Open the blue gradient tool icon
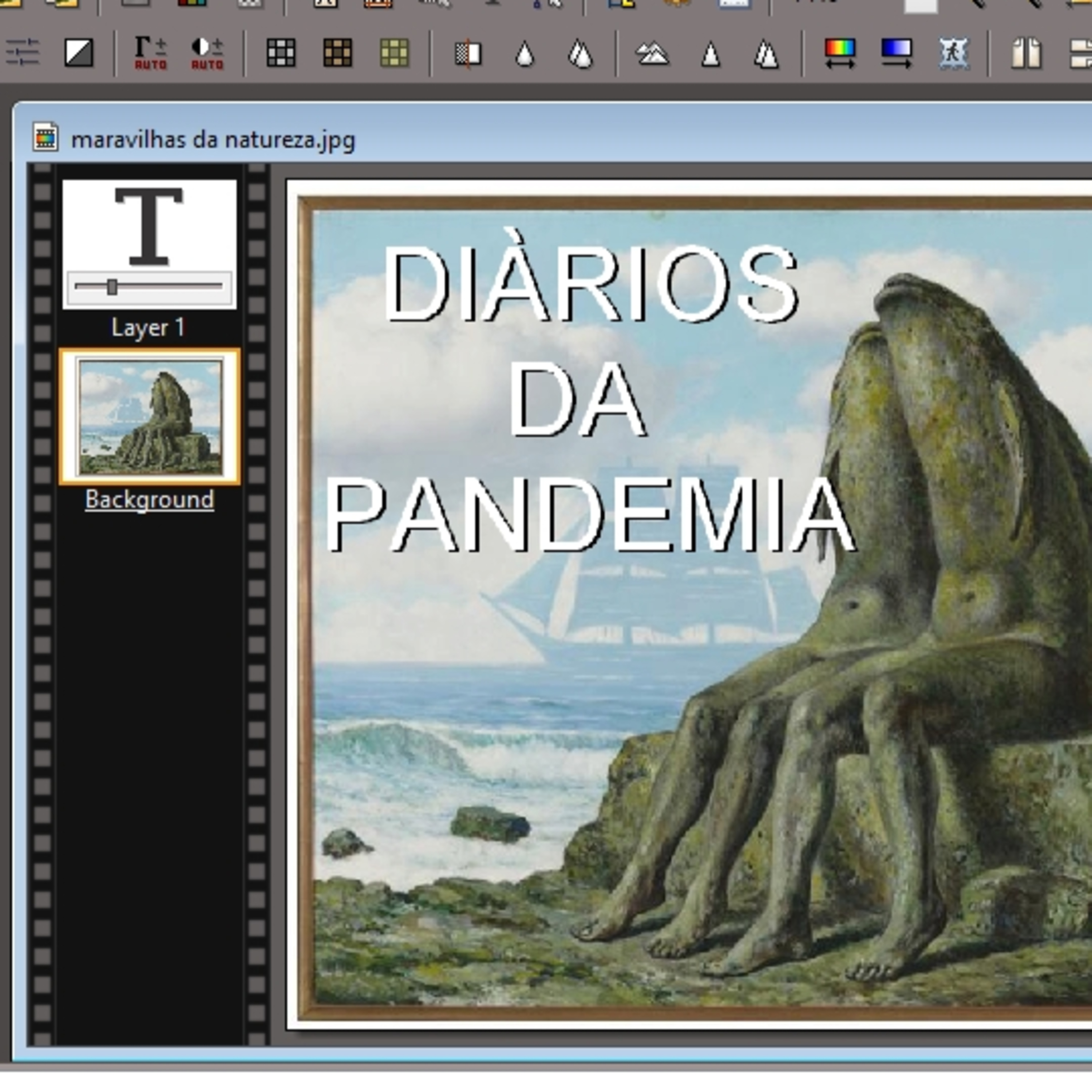The height and width of the screenshot is (1092, 1092). (897, 53)
